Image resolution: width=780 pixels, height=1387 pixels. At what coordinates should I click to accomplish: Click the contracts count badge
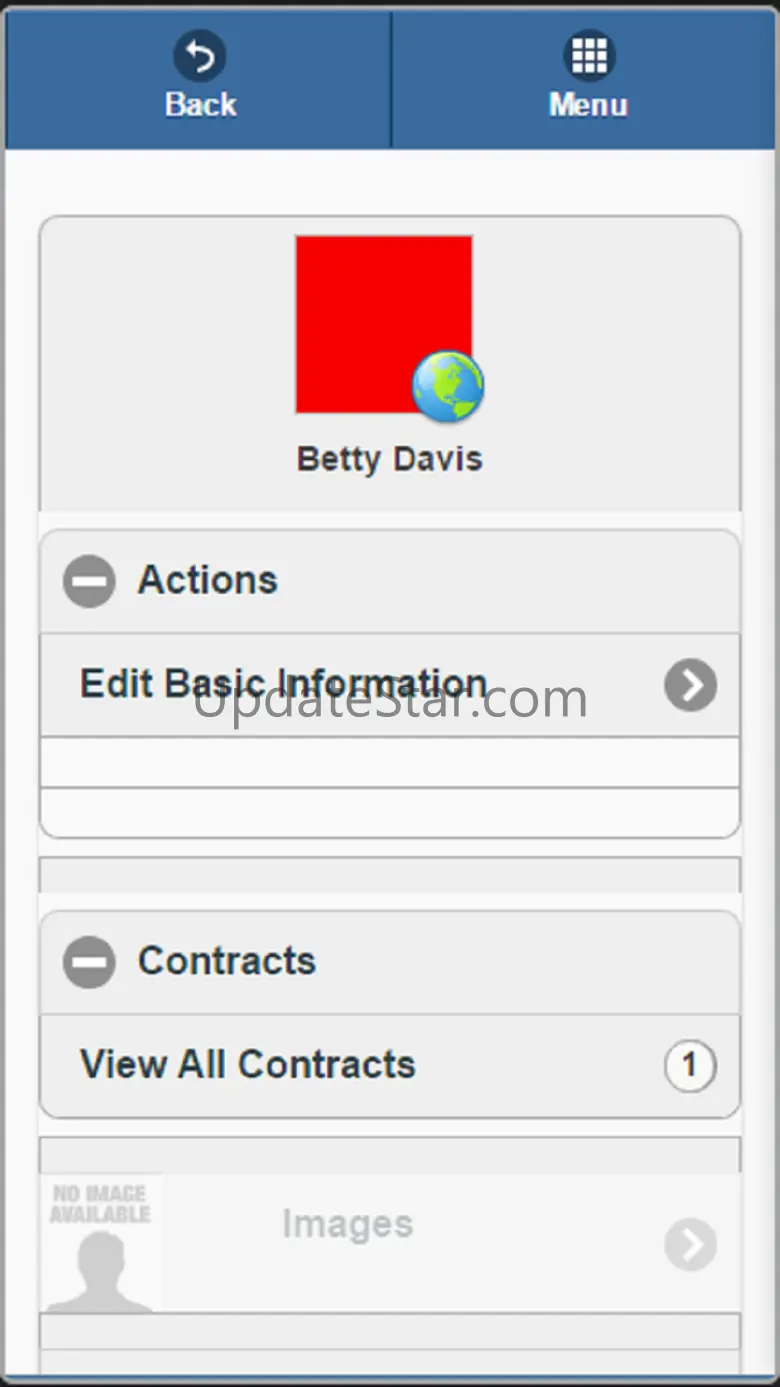coord(689,1065)
